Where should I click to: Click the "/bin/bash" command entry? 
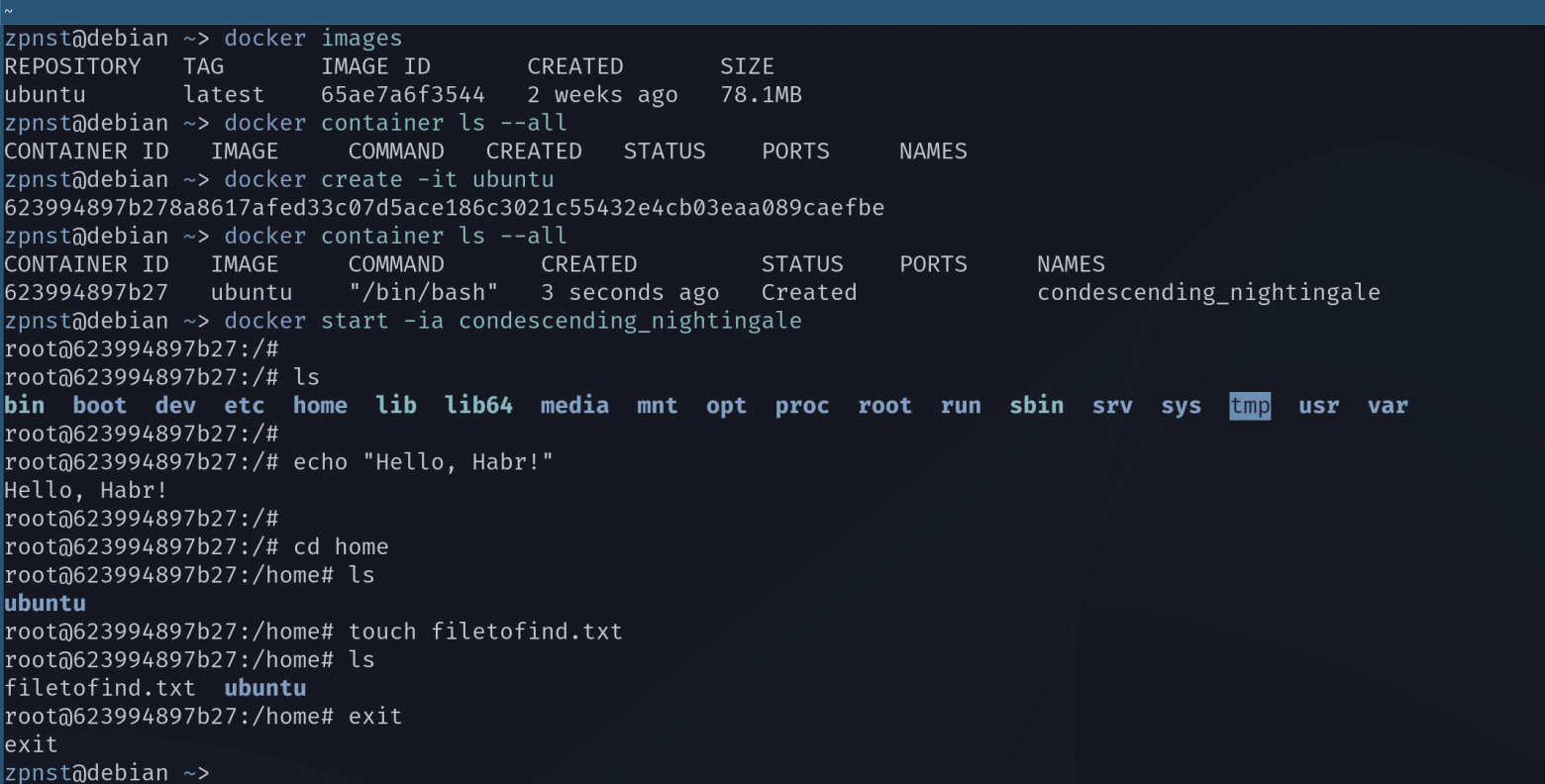tap(424, 293)
